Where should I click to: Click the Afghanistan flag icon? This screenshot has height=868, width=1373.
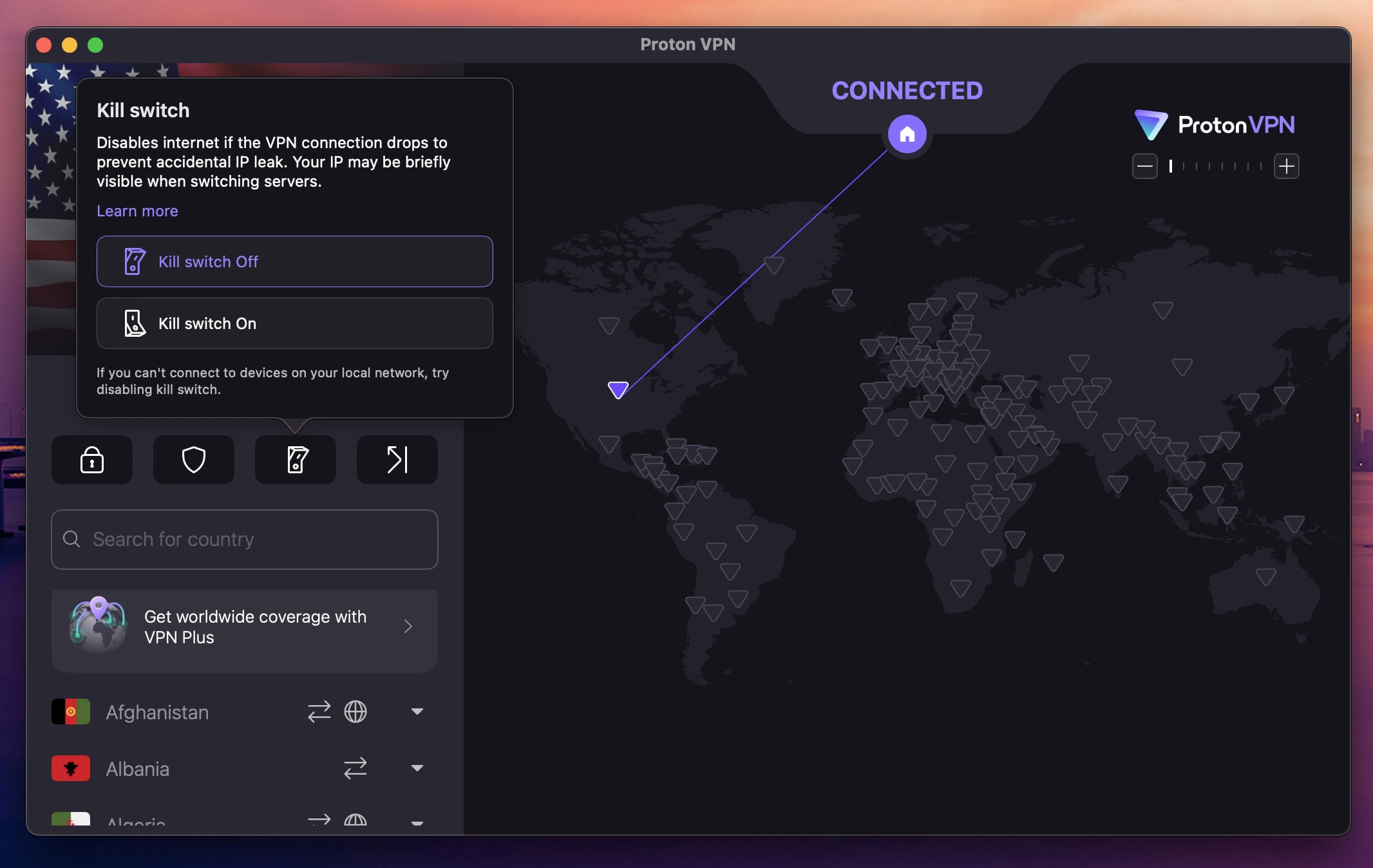coord(71,712)
